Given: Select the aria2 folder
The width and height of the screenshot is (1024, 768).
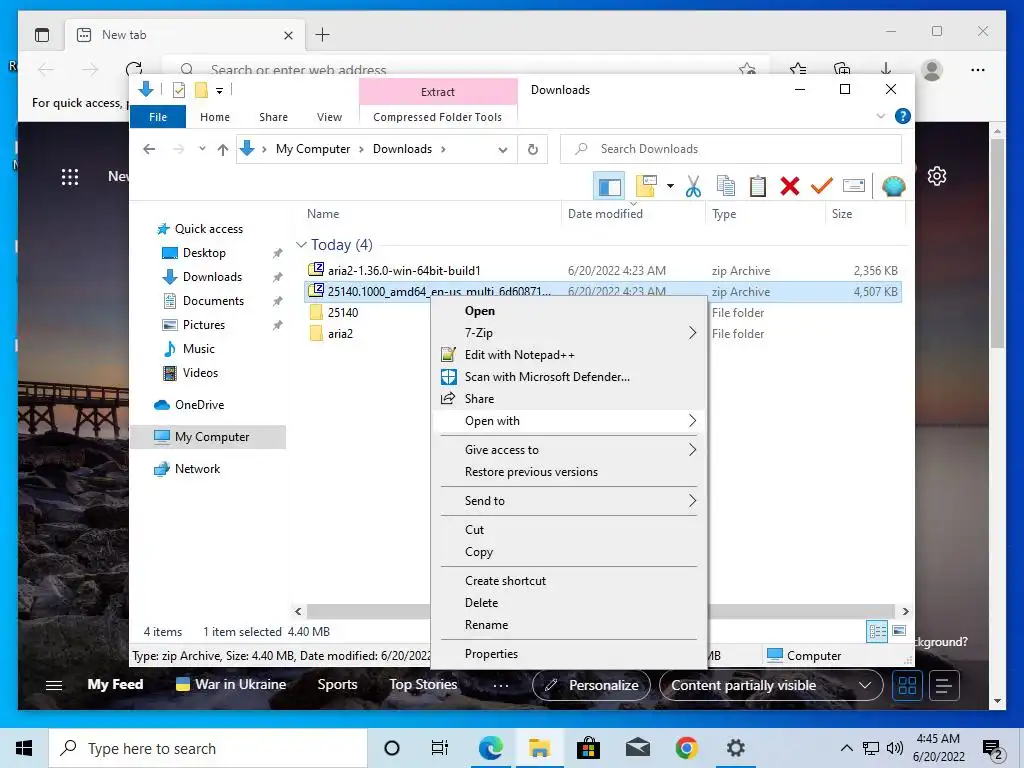Looking at the screenshot, I should tap(340, 334).
